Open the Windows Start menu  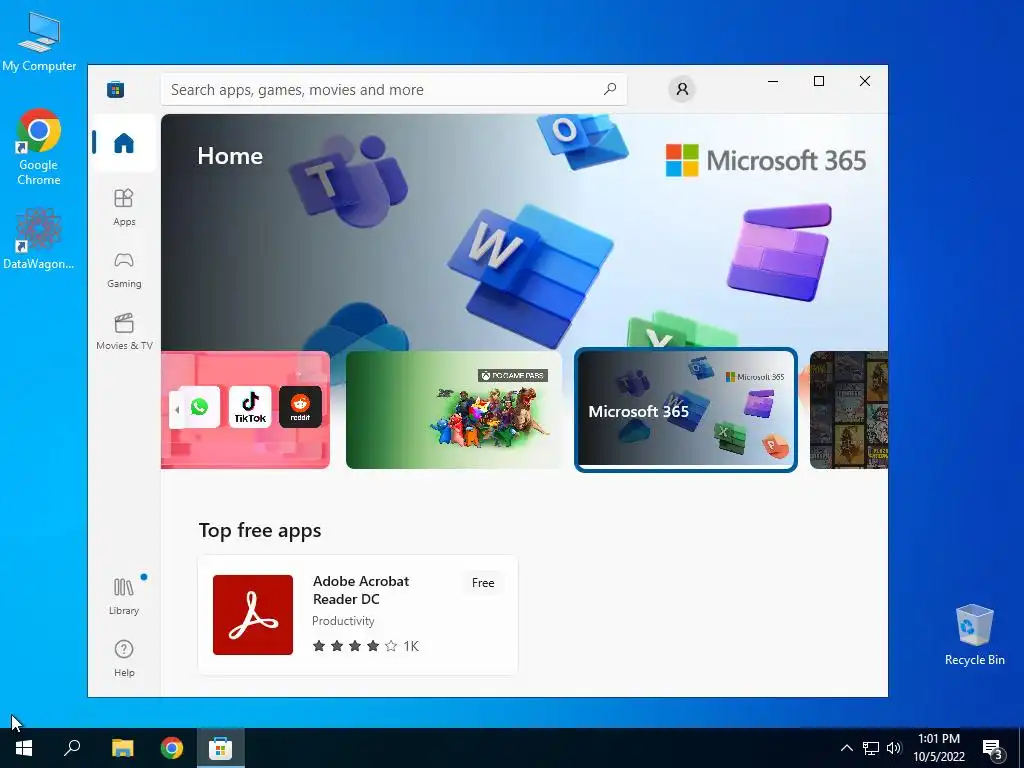point(24,748)
